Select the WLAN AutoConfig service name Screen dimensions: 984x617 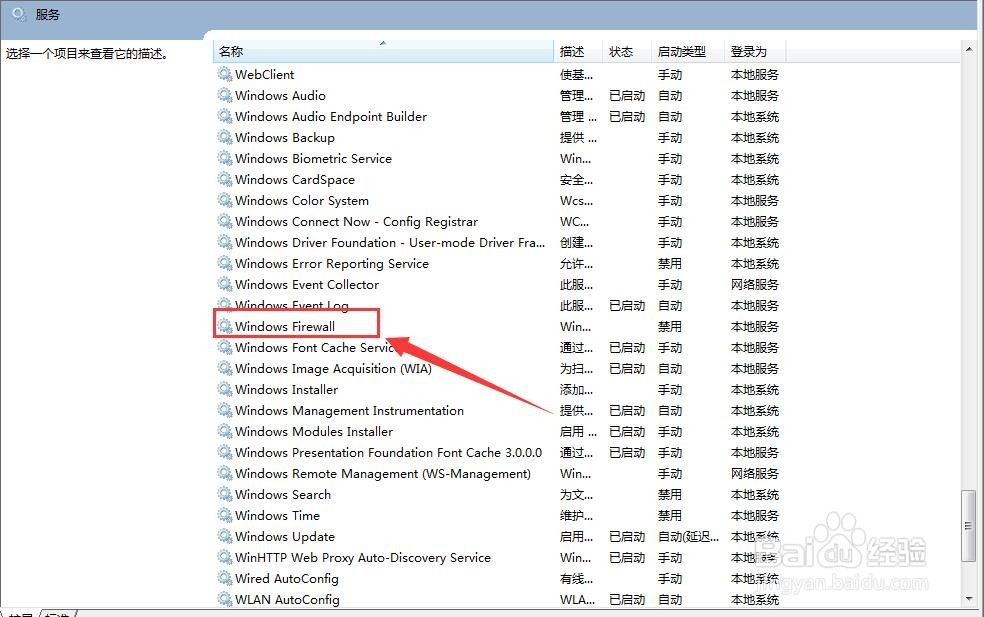287,599
